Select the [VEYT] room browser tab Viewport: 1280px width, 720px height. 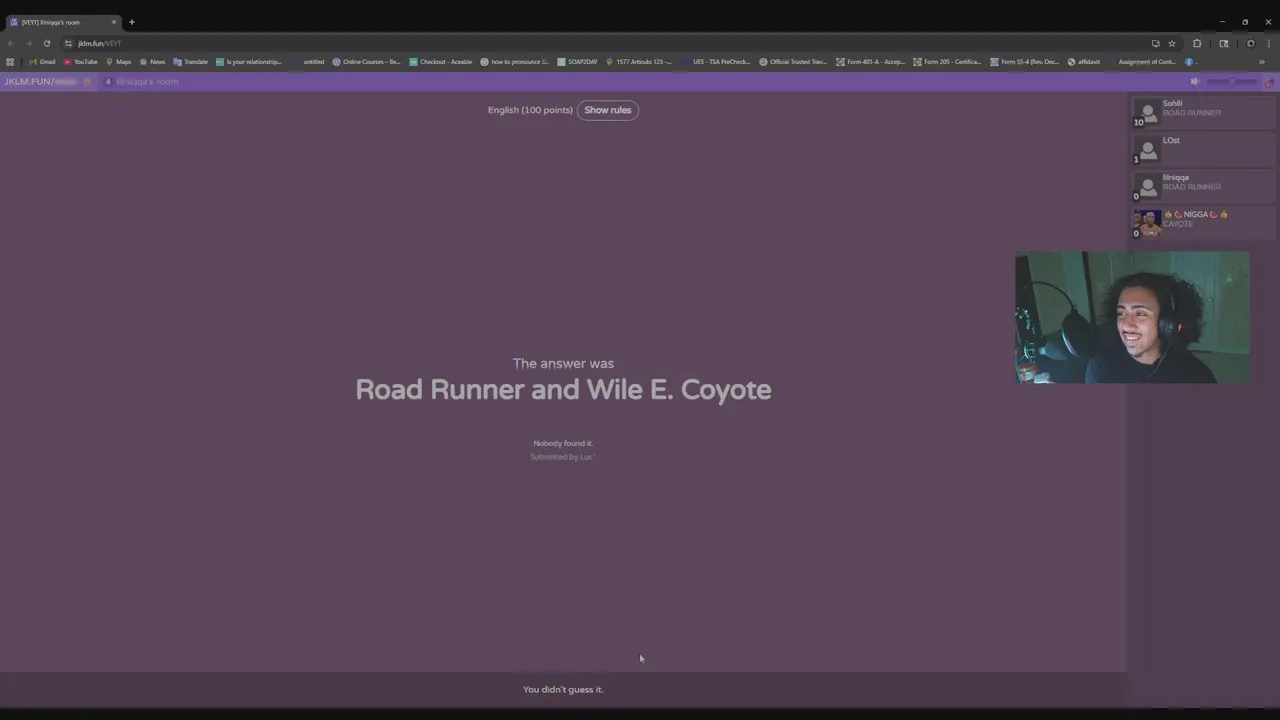click(62, 22)
